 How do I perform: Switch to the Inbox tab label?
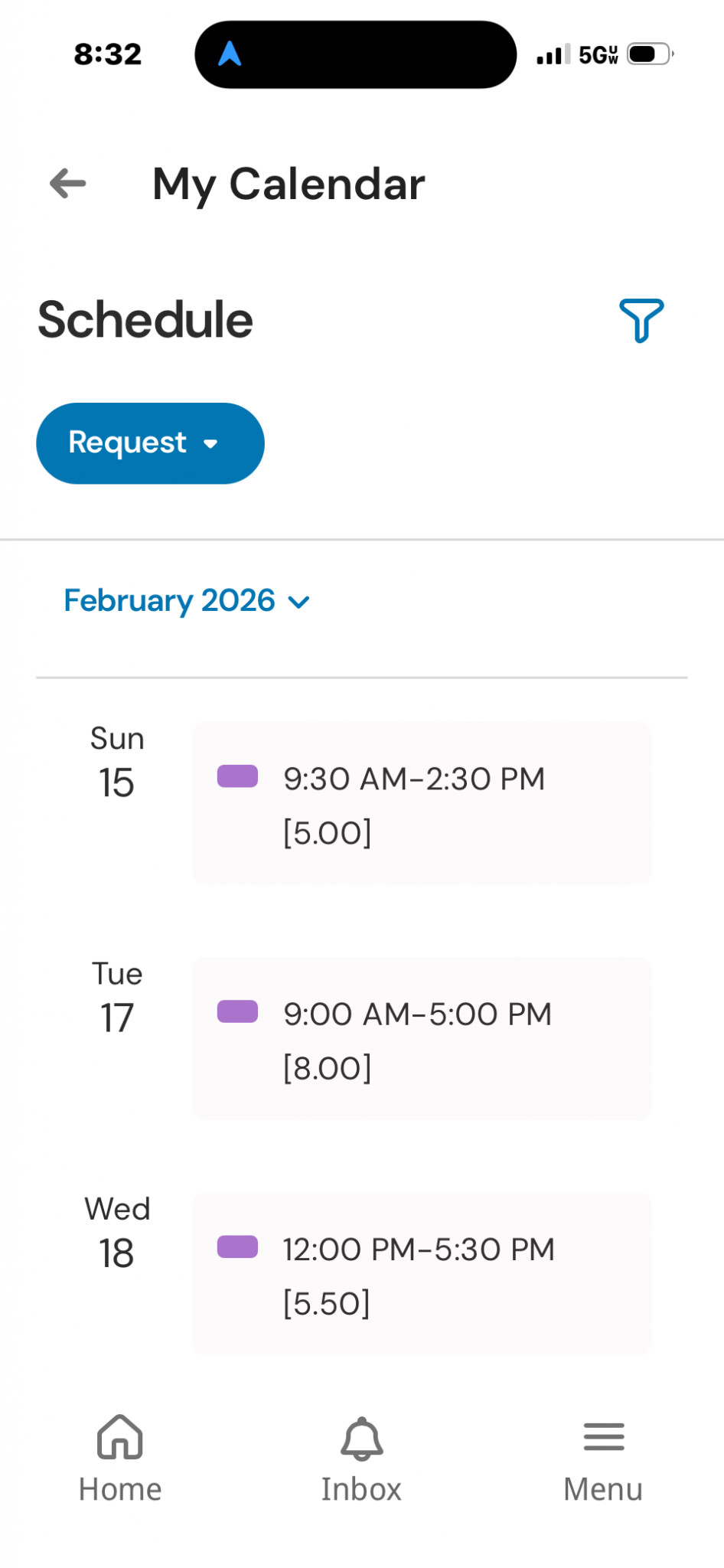(x=361, y=1490)
